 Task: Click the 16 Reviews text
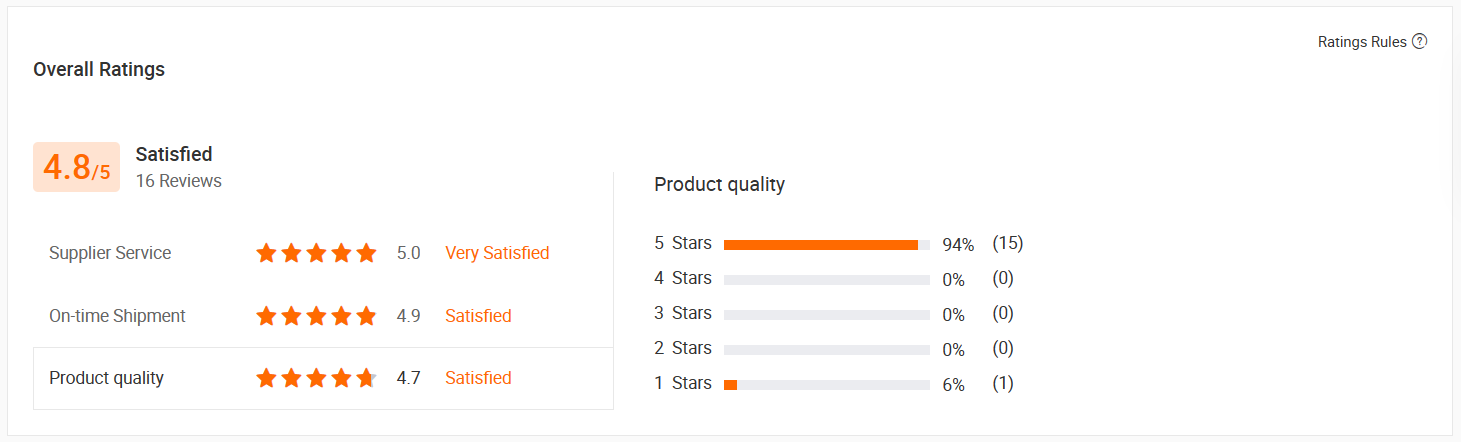[x=179, y=181]
